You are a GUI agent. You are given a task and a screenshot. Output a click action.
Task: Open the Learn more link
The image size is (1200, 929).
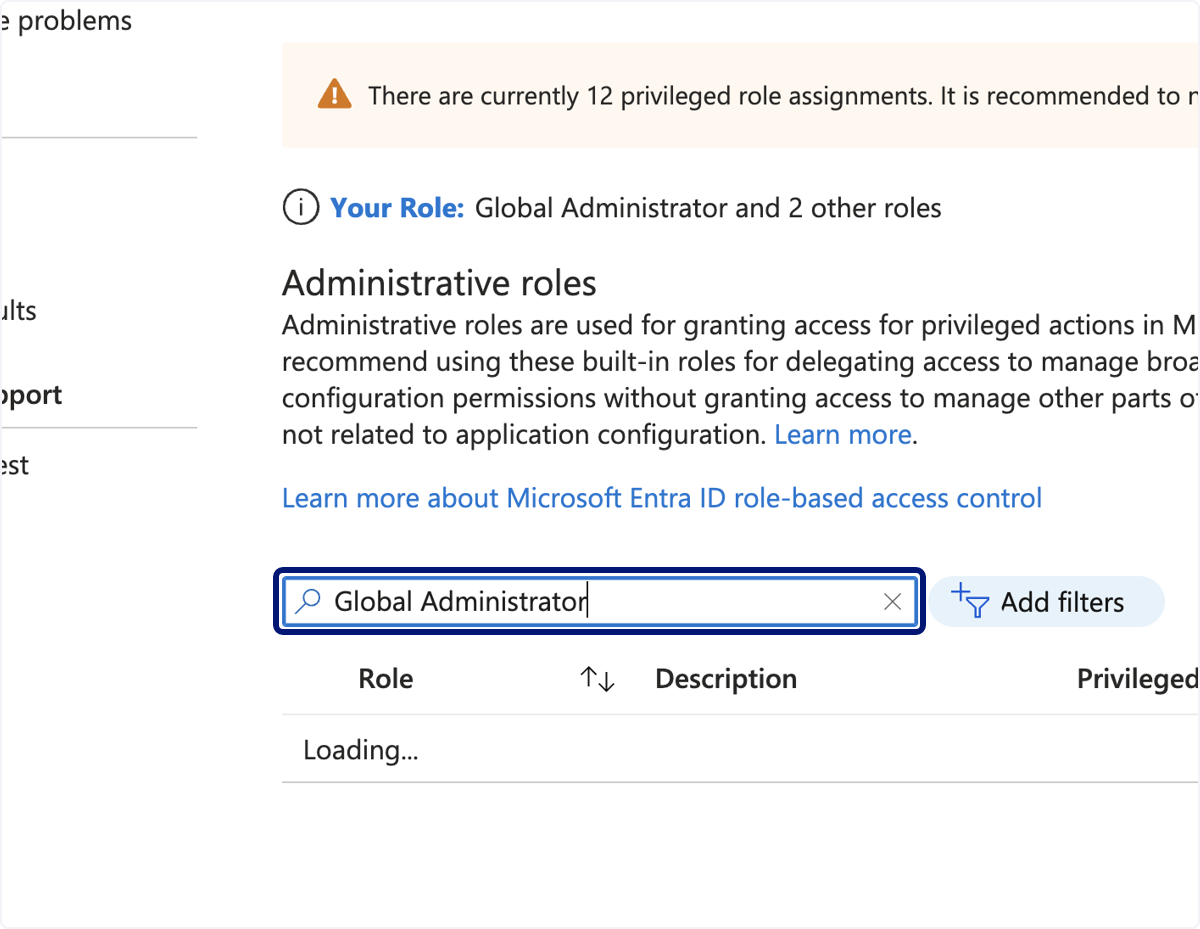coord(843,435)
